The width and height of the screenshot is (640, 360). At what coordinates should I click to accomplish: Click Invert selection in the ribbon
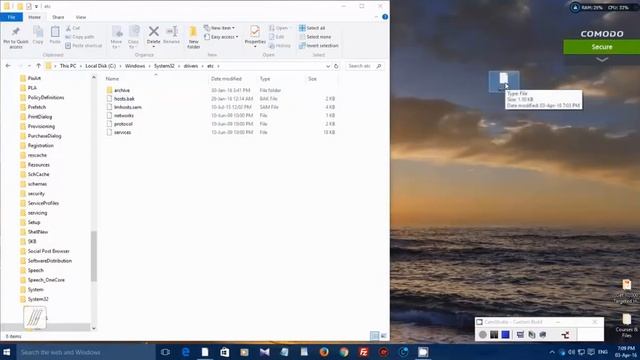tap(319, 46)
